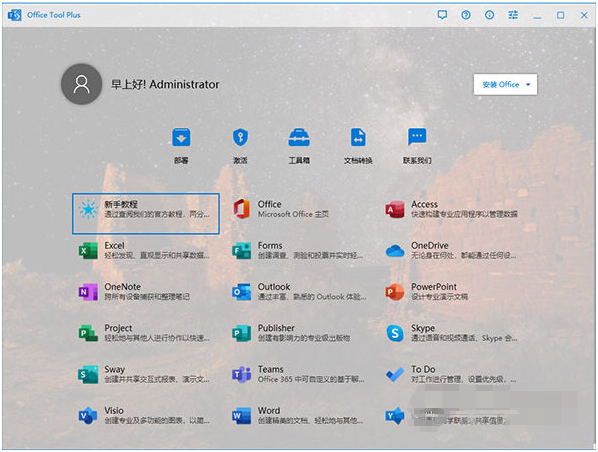The width and height of the screenshot is (598, 452).
Task: Click the Outlook title text
Action: click(274, 286)
